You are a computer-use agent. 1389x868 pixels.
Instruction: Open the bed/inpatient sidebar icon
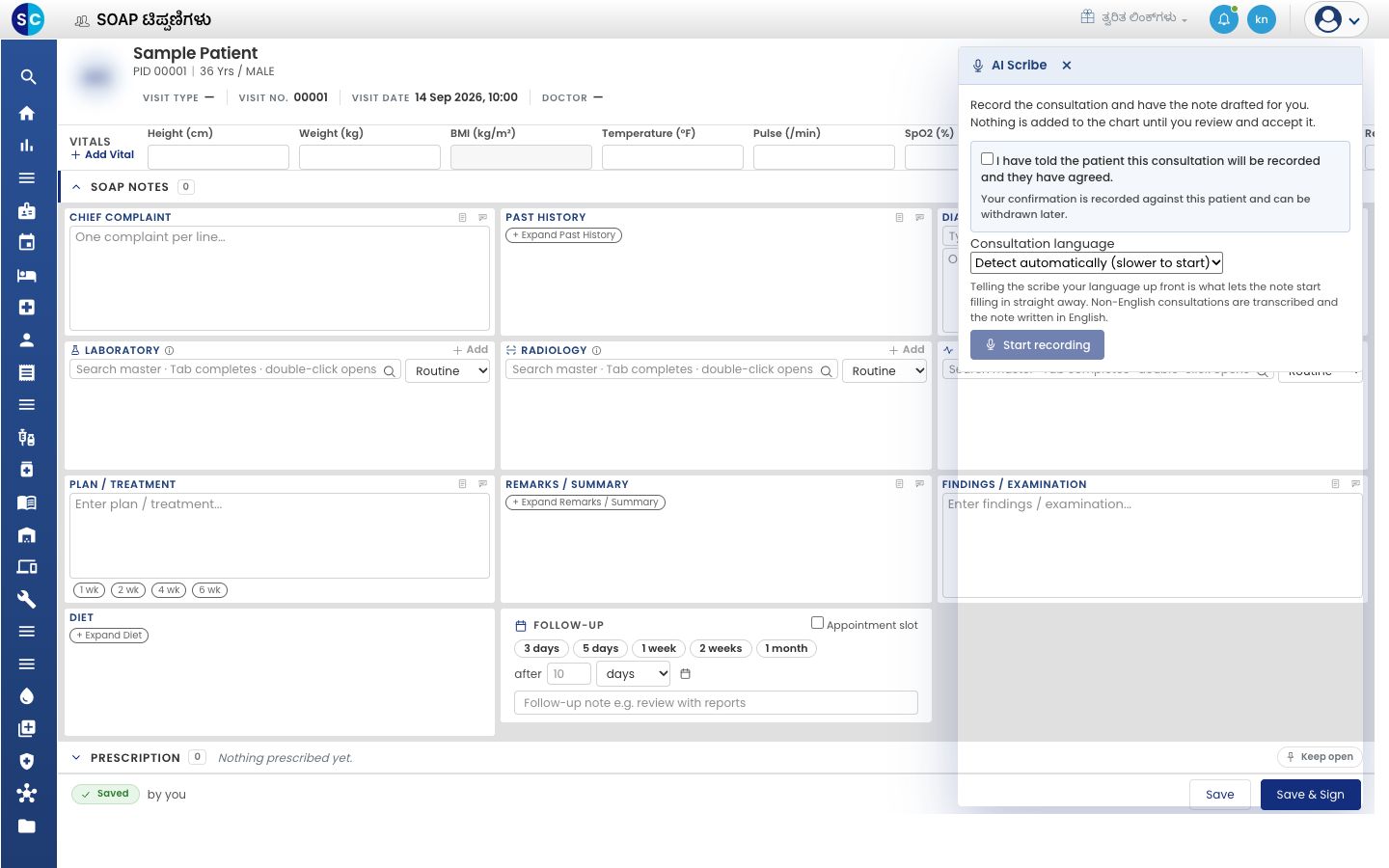pyautogui.click(x=27, y=275)
